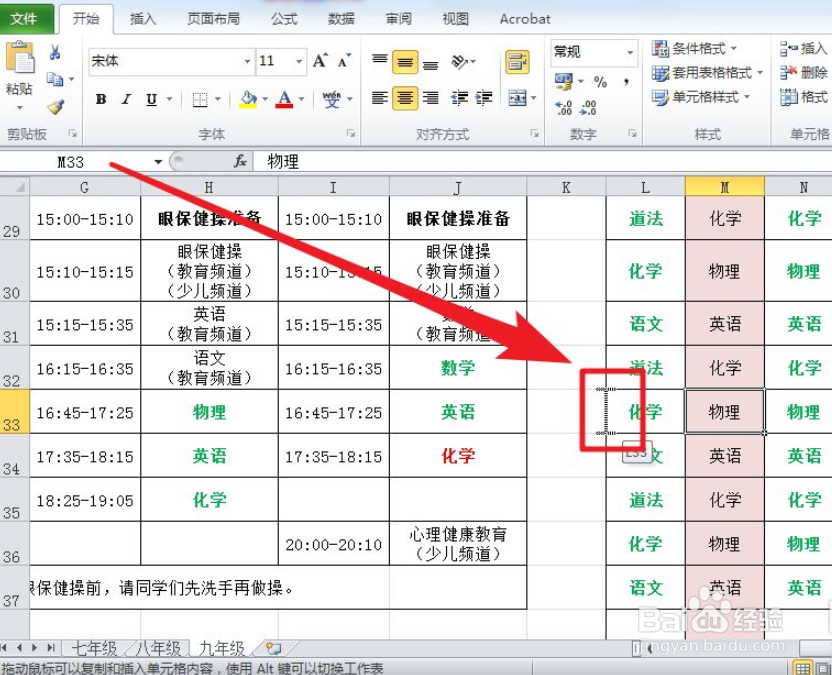Apply comma style
This screenshot has width=832, height=675.
pos(627,82)
